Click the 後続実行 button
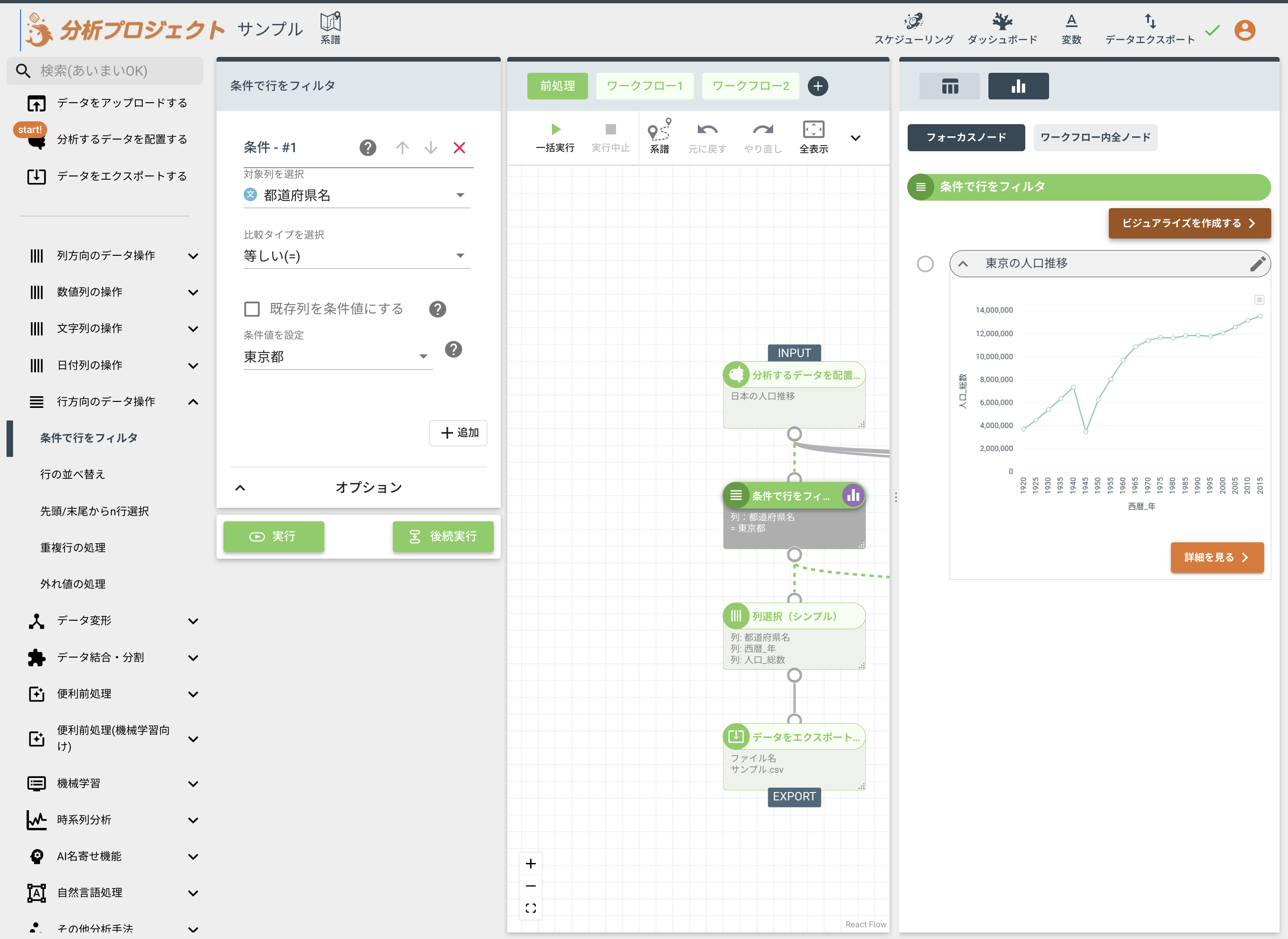This screenshot has height=939, width=1288. tap(443, 537)
